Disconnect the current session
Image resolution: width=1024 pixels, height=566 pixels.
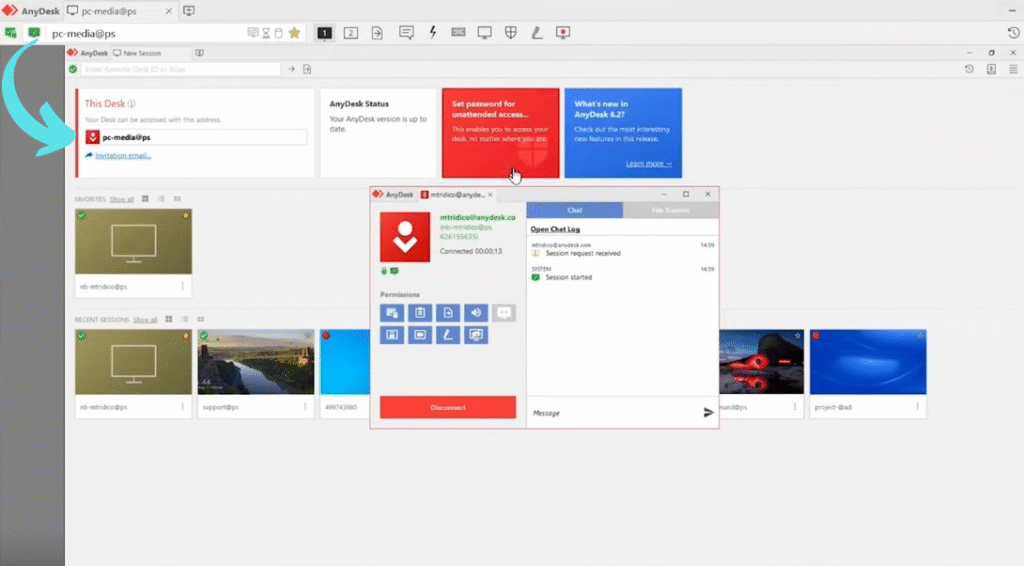[x=448, y=407]
